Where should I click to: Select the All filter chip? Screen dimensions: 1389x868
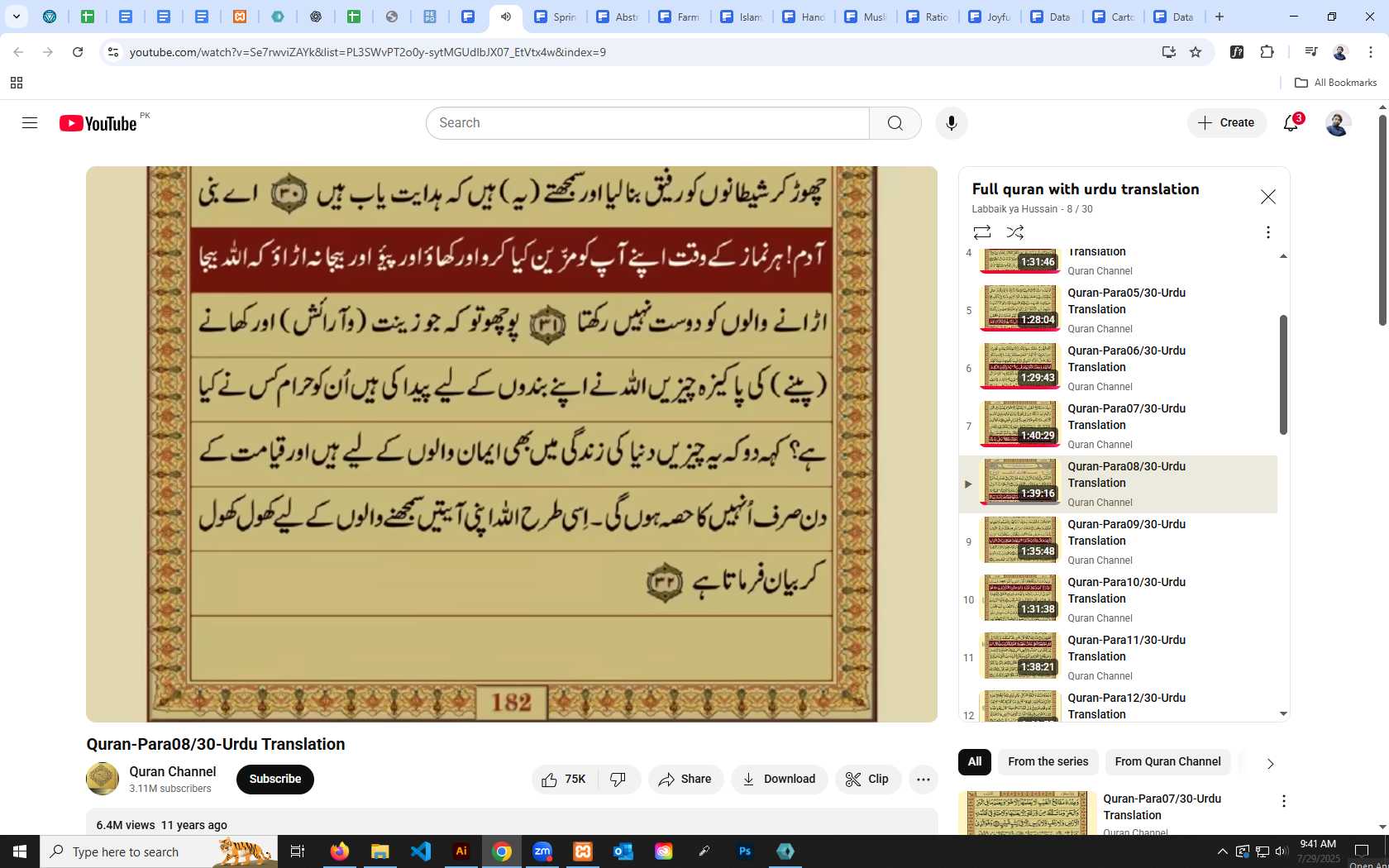point(975,762)
